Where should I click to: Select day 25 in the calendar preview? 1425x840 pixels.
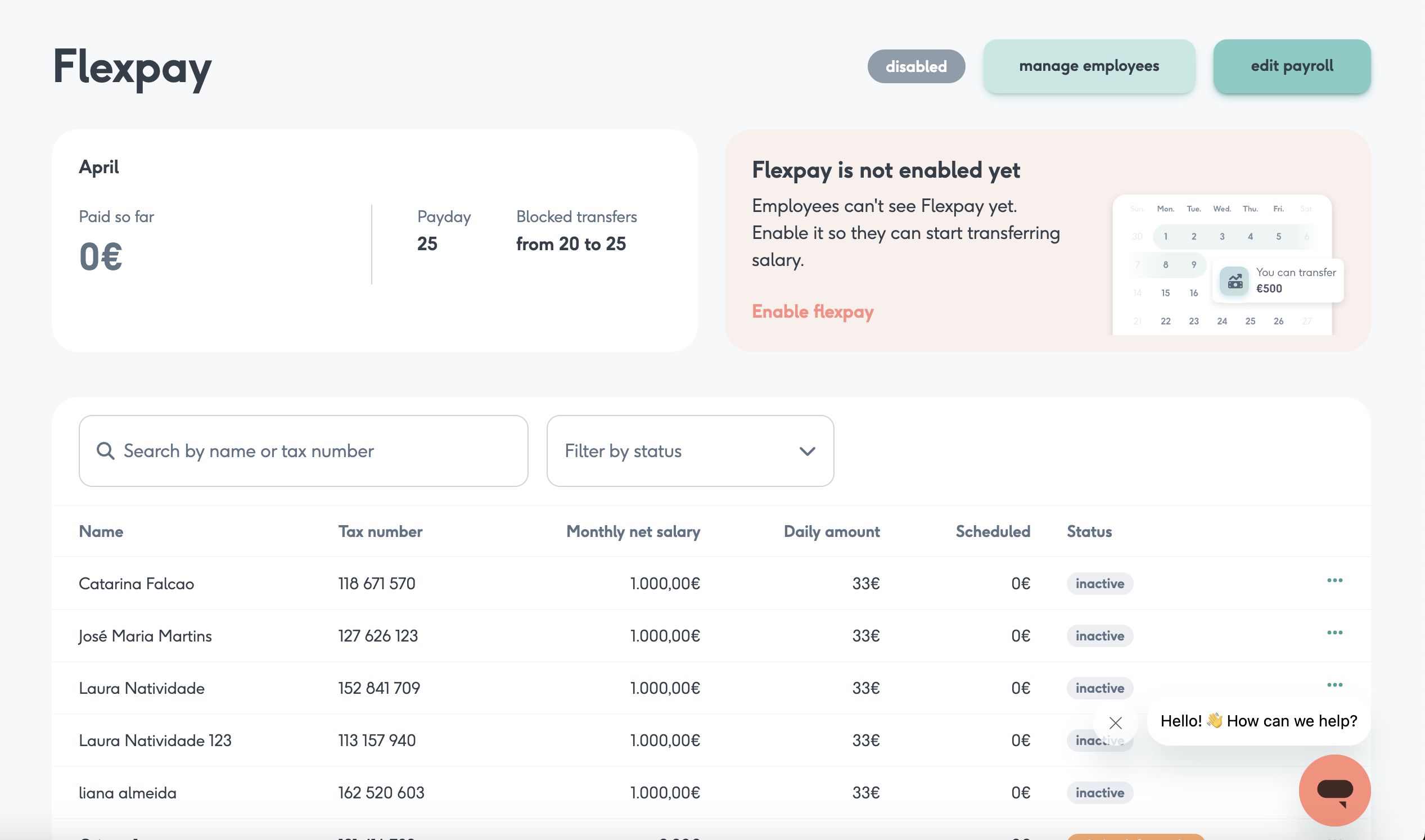click(x=1250, y=321)
